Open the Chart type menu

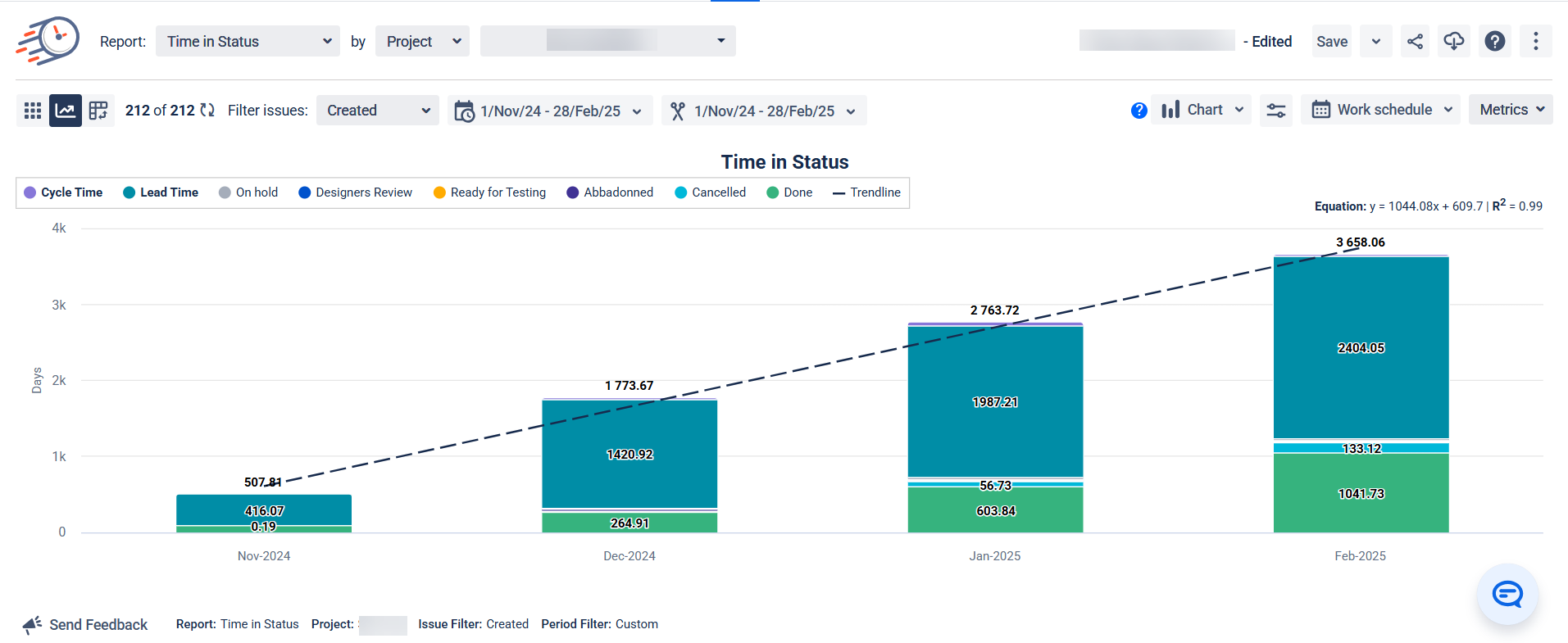point(1202,110)
